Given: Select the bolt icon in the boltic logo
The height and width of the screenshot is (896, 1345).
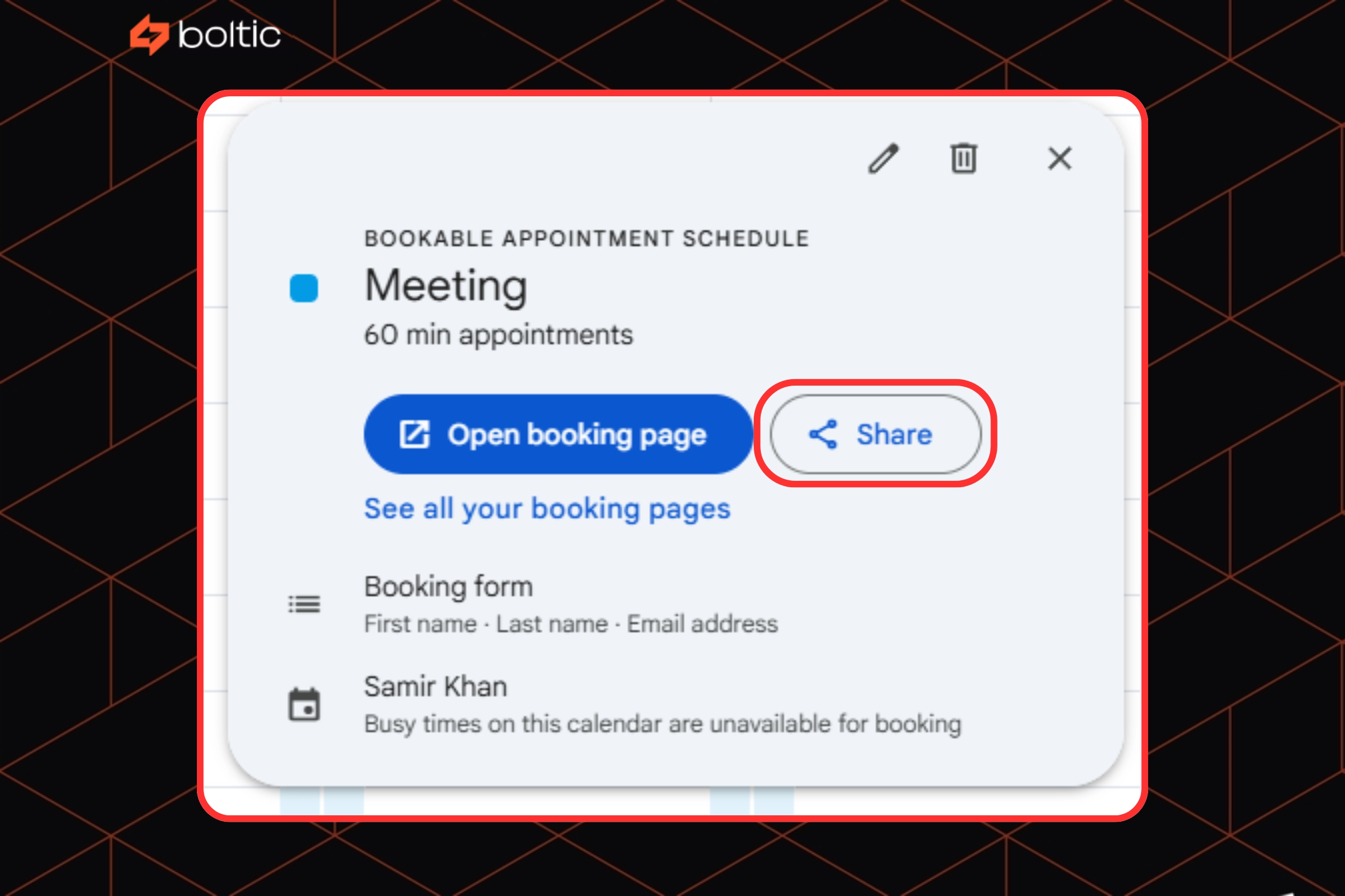Looking at the screenshot, I should click(150, 35).
